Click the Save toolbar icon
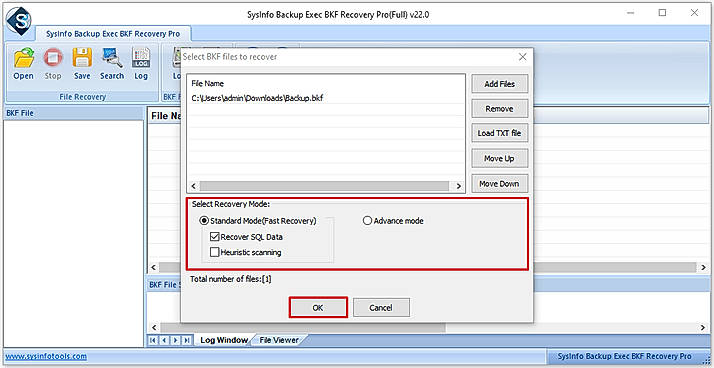This screenshot has width=714, height=368. coord(82,64)
